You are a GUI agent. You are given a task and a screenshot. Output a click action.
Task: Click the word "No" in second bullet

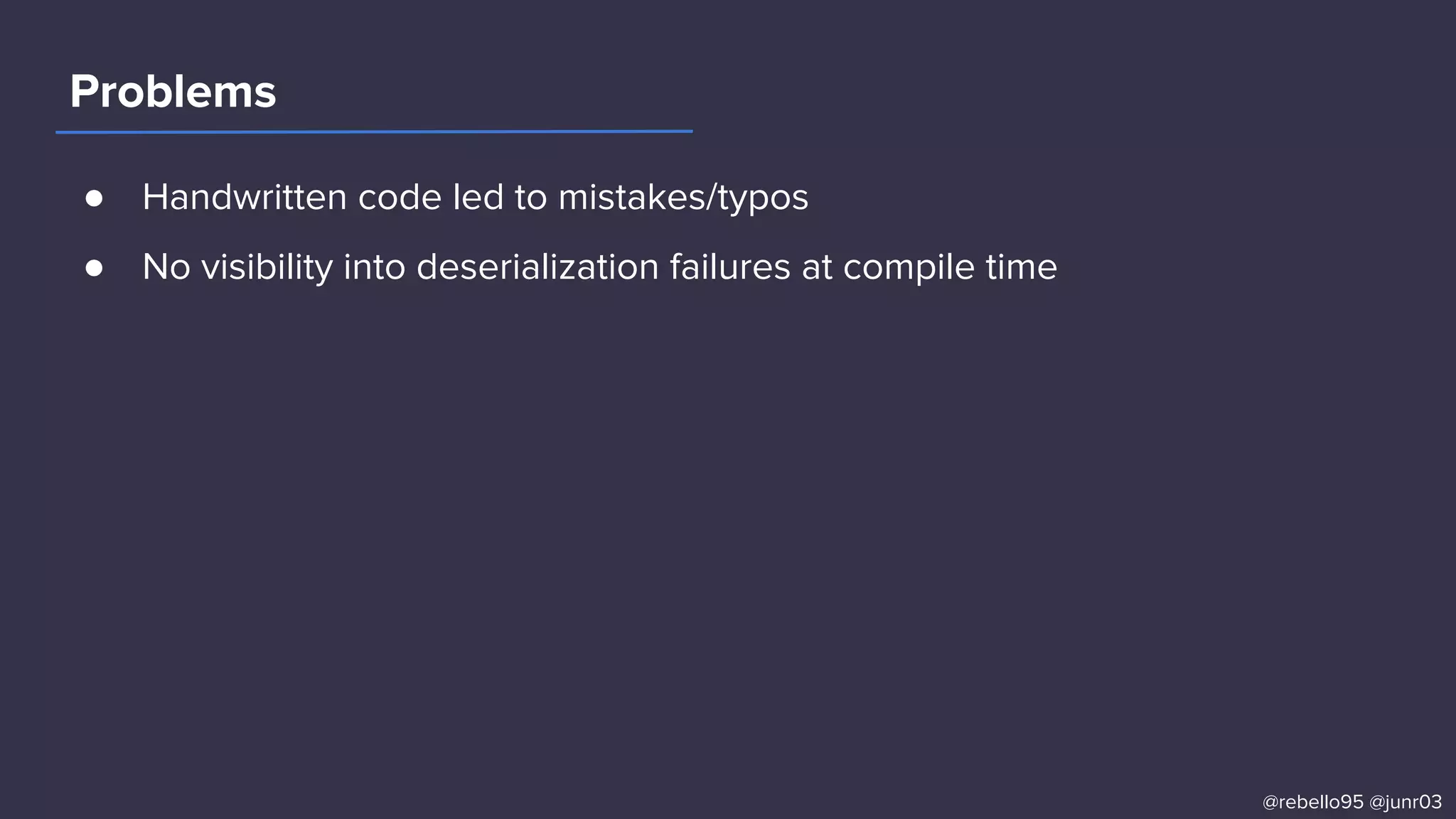coord(166,267)
